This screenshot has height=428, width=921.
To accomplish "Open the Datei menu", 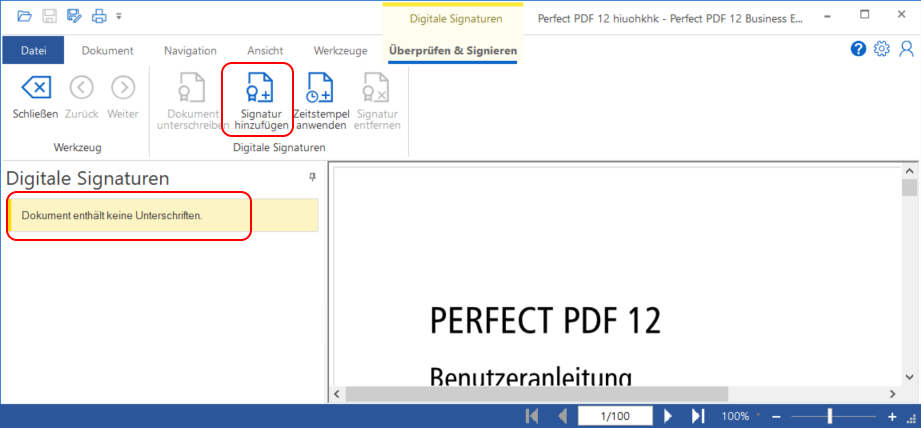I will [x=33, y=50].
